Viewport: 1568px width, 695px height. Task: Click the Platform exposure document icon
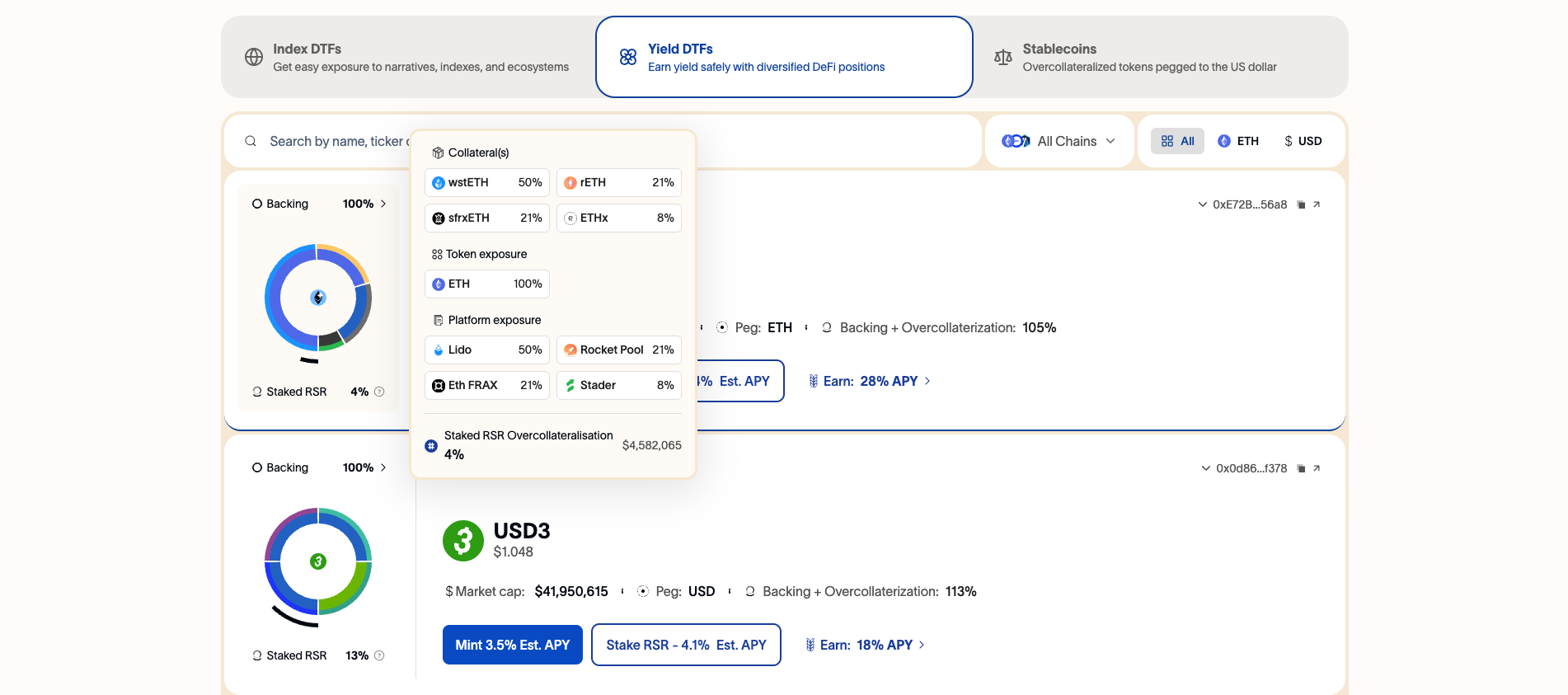coord(438,320)
